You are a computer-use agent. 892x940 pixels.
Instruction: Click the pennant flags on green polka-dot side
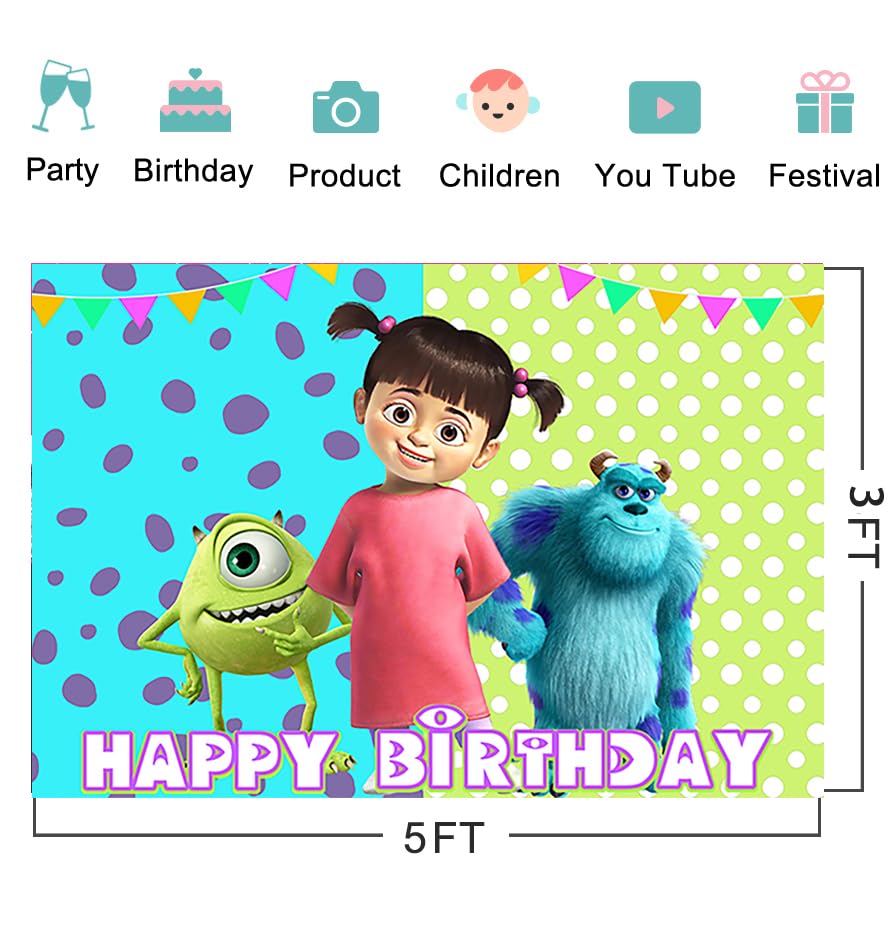tap(671, 297)
